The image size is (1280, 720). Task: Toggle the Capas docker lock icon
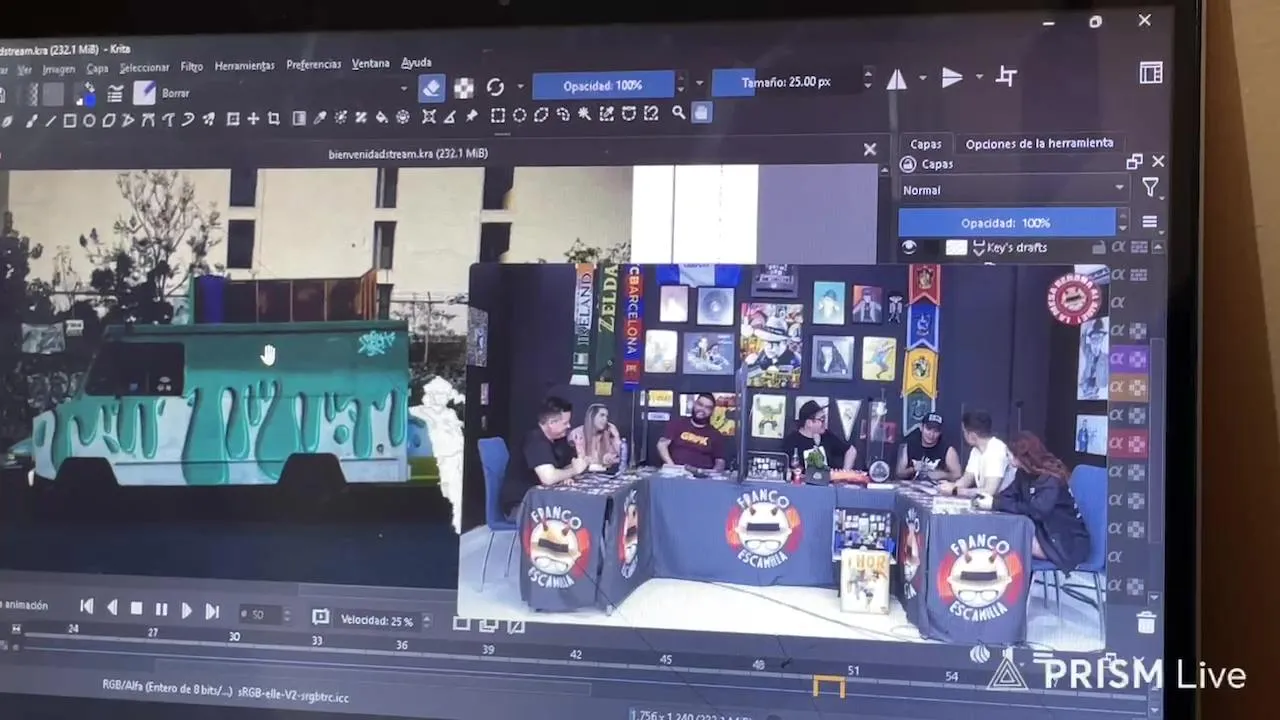907,164
